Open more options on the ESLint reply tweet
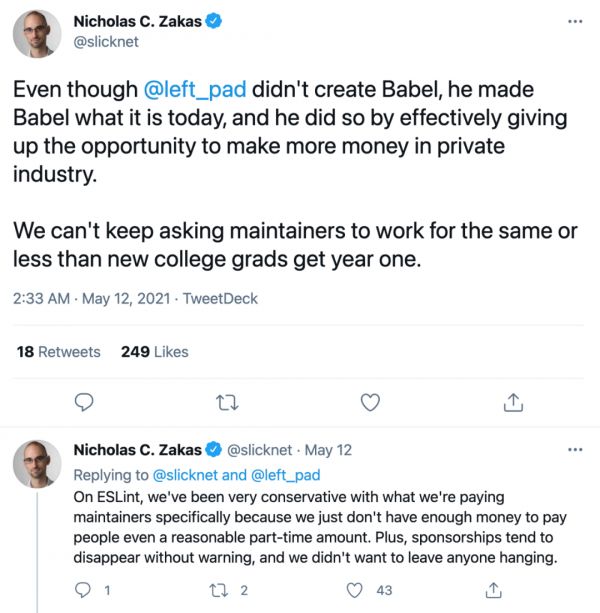Viewport: 600px width, 613px height. 574,450
